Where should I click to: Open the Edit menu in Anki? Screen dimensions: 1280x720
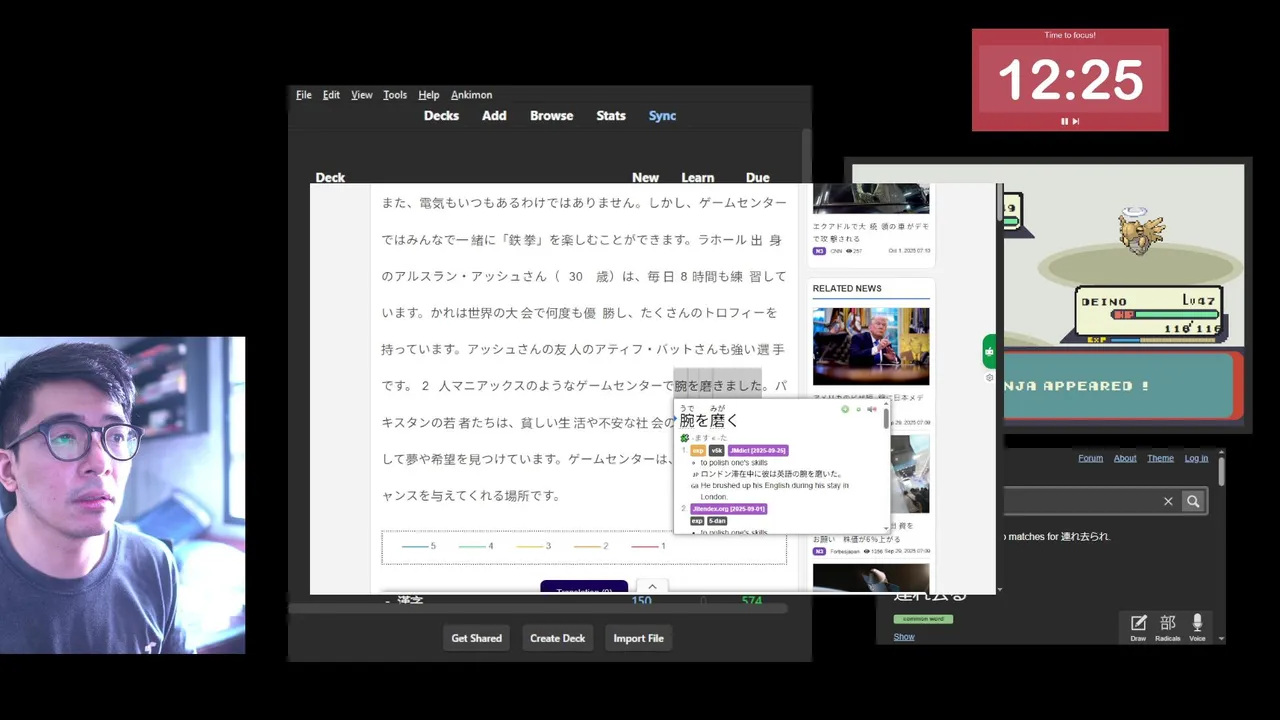point(331,95)
